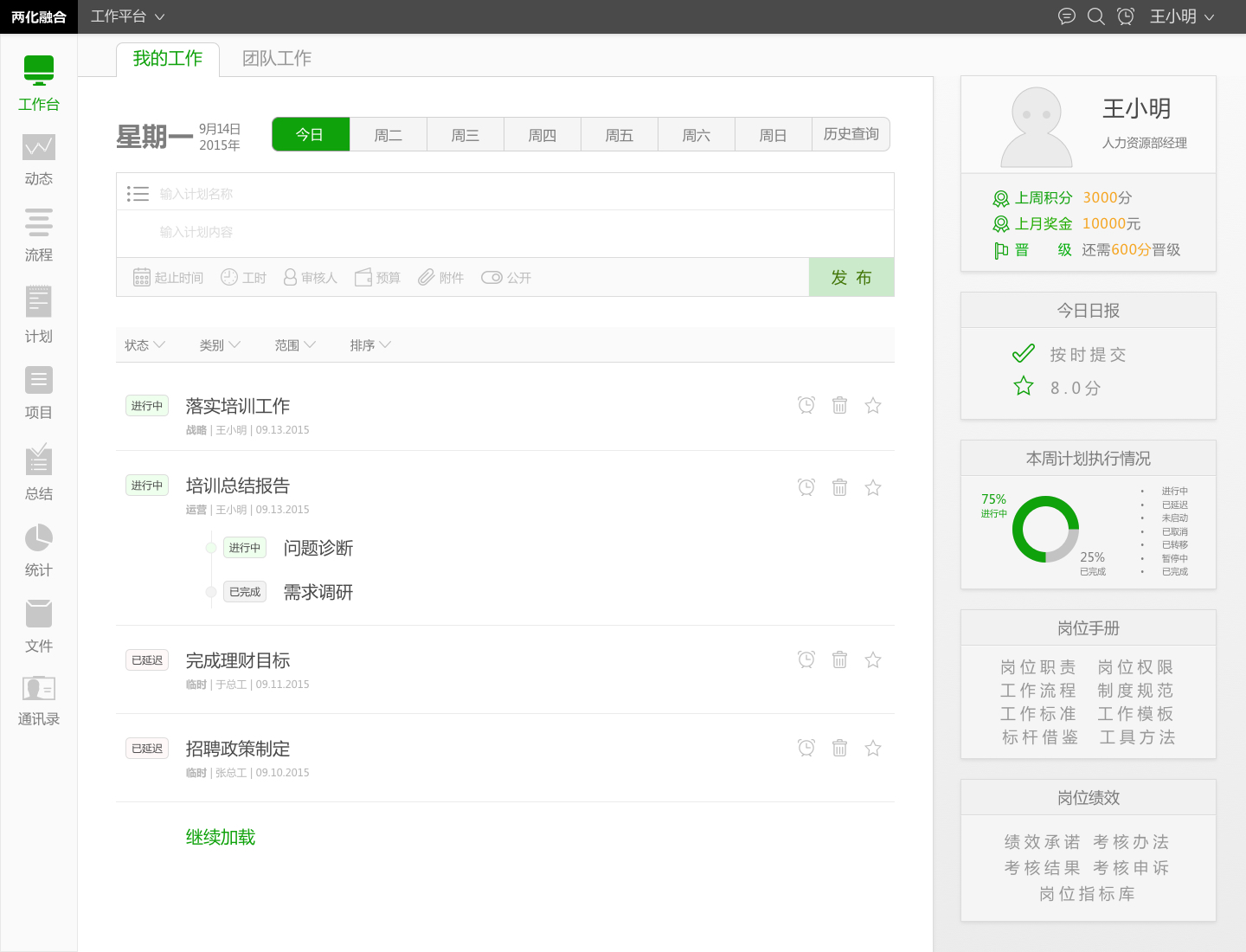Switch to the 团队工作 tab
The height and width of the screenshot is (952, 1246).
(277, 59)
